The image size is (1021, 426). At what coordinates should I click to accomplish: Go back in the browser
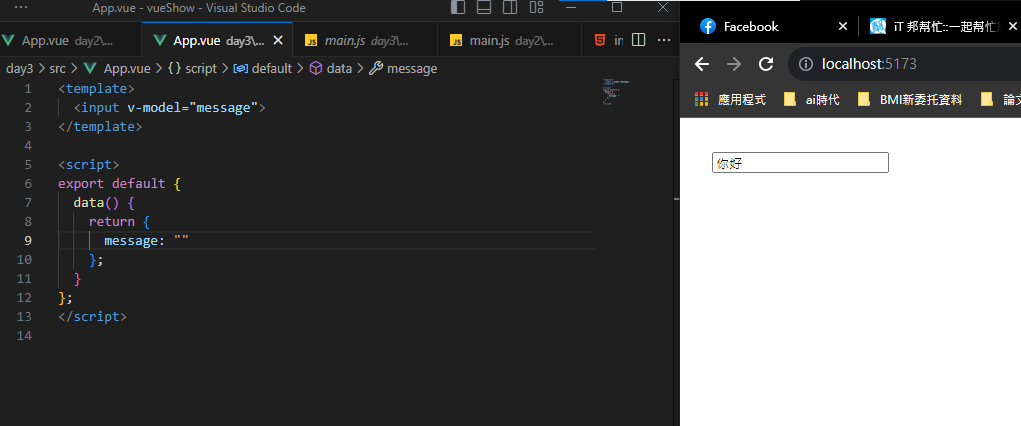click(x=701, y=64)
